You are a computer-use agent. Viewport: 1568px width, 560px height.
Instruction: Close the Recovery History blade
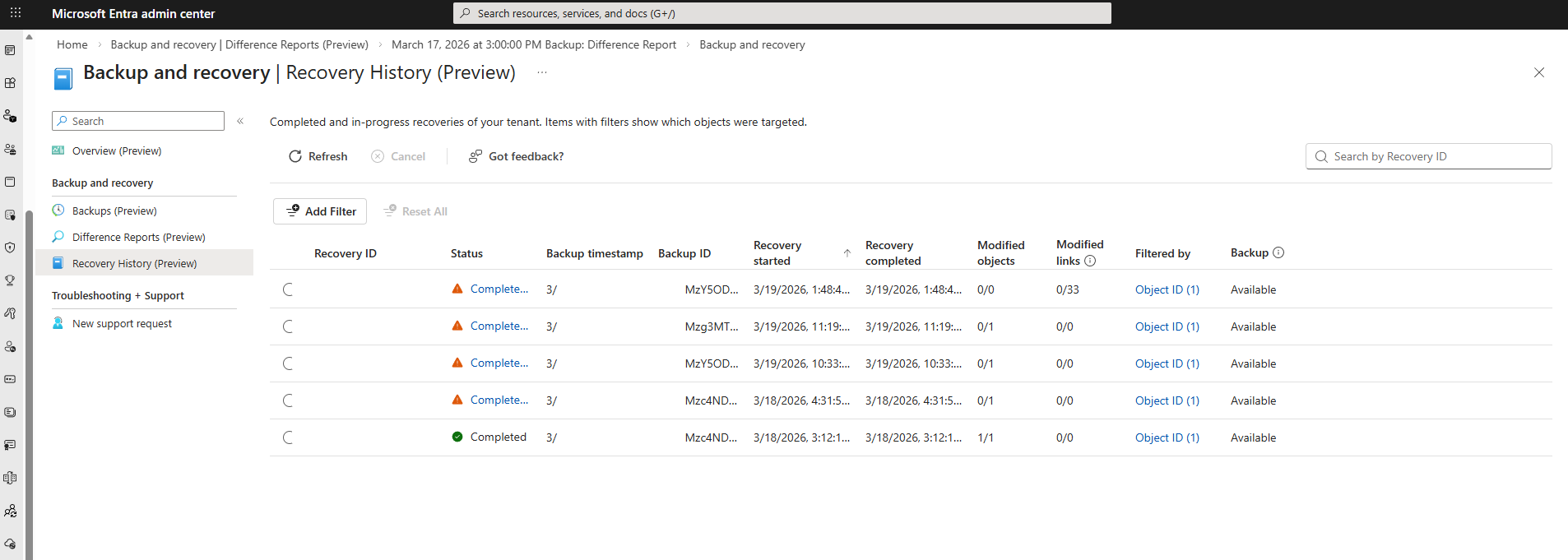[1539, 72]
